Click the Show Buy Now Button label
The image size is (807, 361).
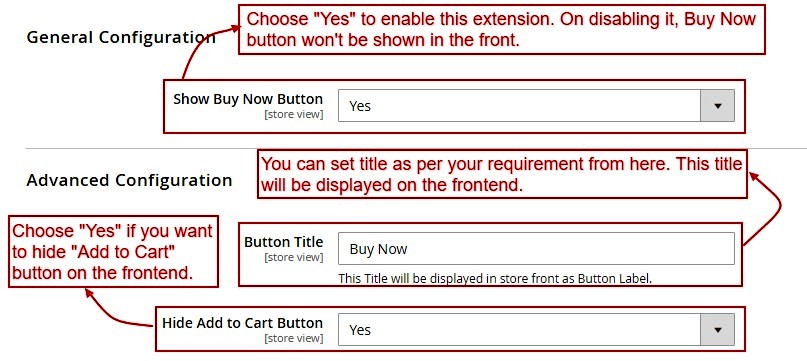pos(248,99)
